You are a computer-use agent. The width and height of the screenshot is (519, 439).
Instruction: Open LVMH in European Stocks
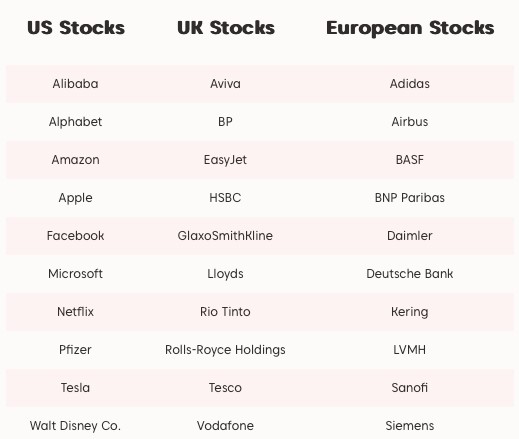(410, 350)
